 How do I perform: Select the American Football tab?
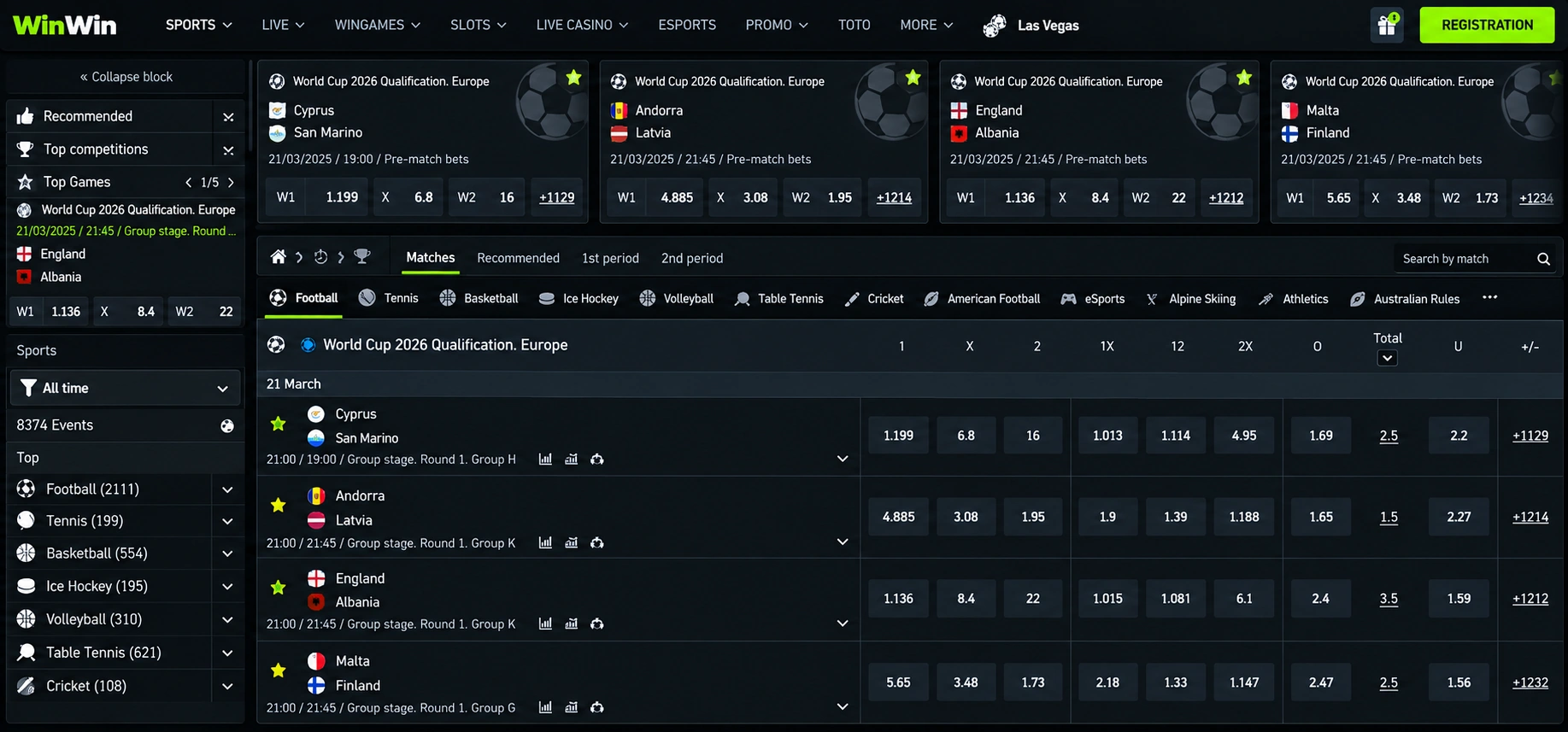982,299
